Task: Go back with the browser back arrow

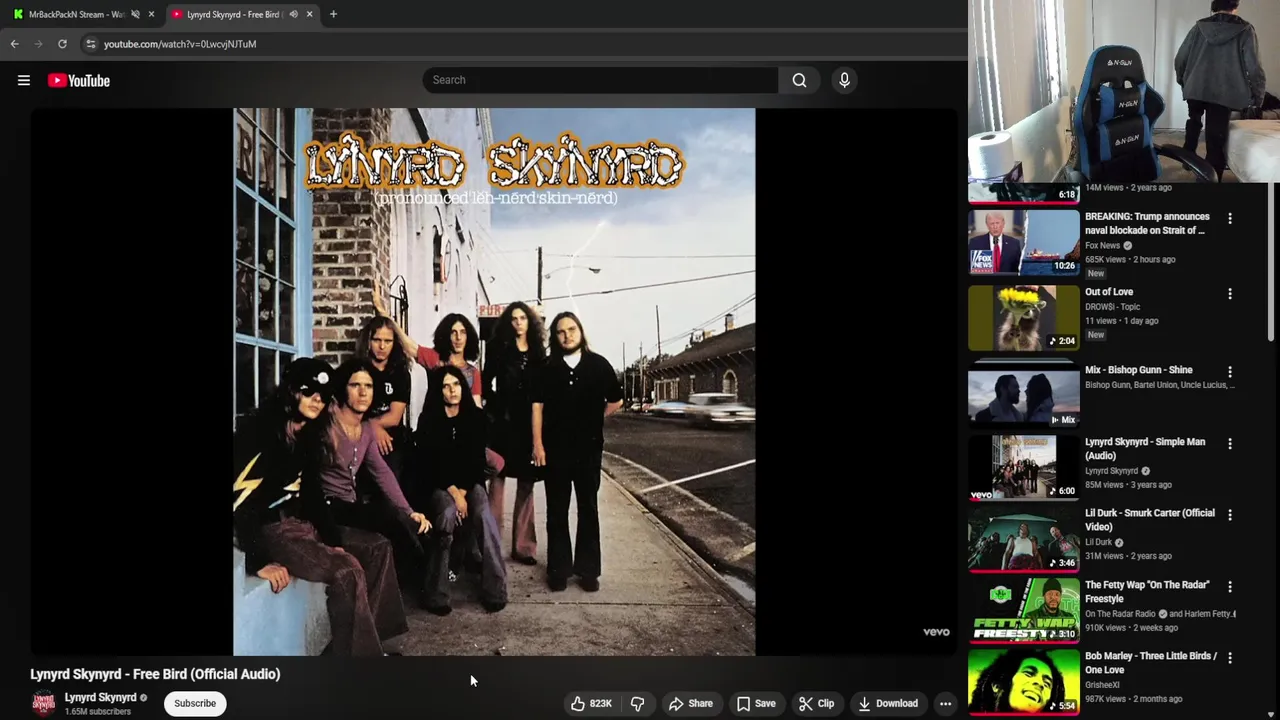Action: point(14,44)
